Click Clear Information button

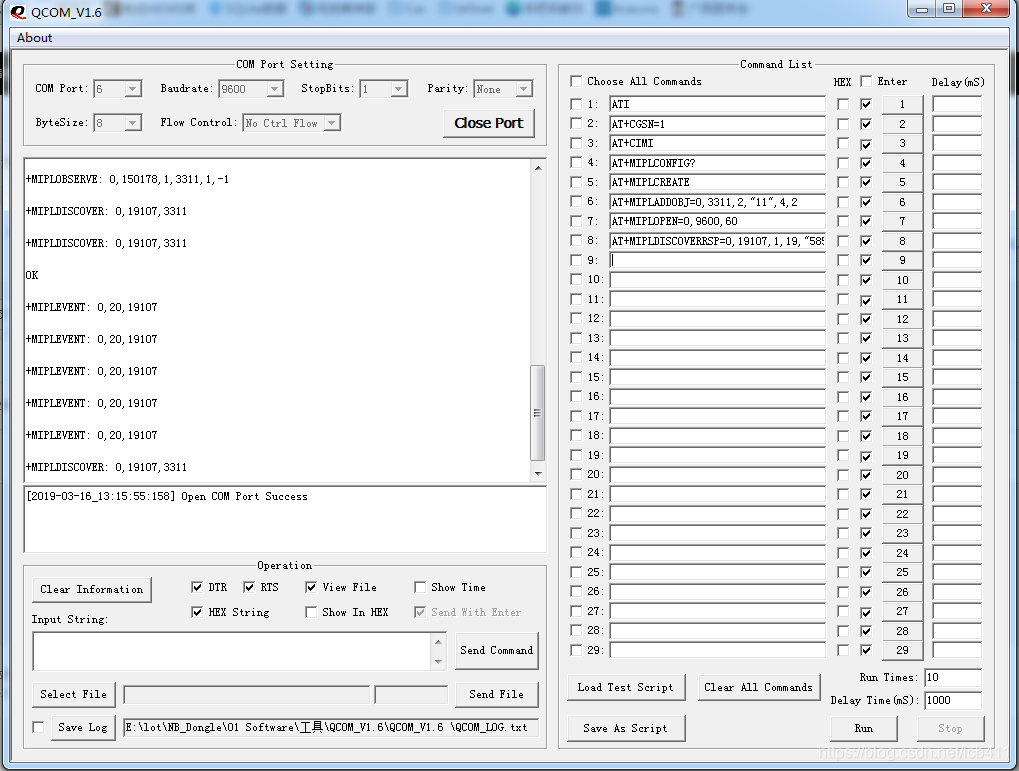pyautogui.click(x=92, y=589)
